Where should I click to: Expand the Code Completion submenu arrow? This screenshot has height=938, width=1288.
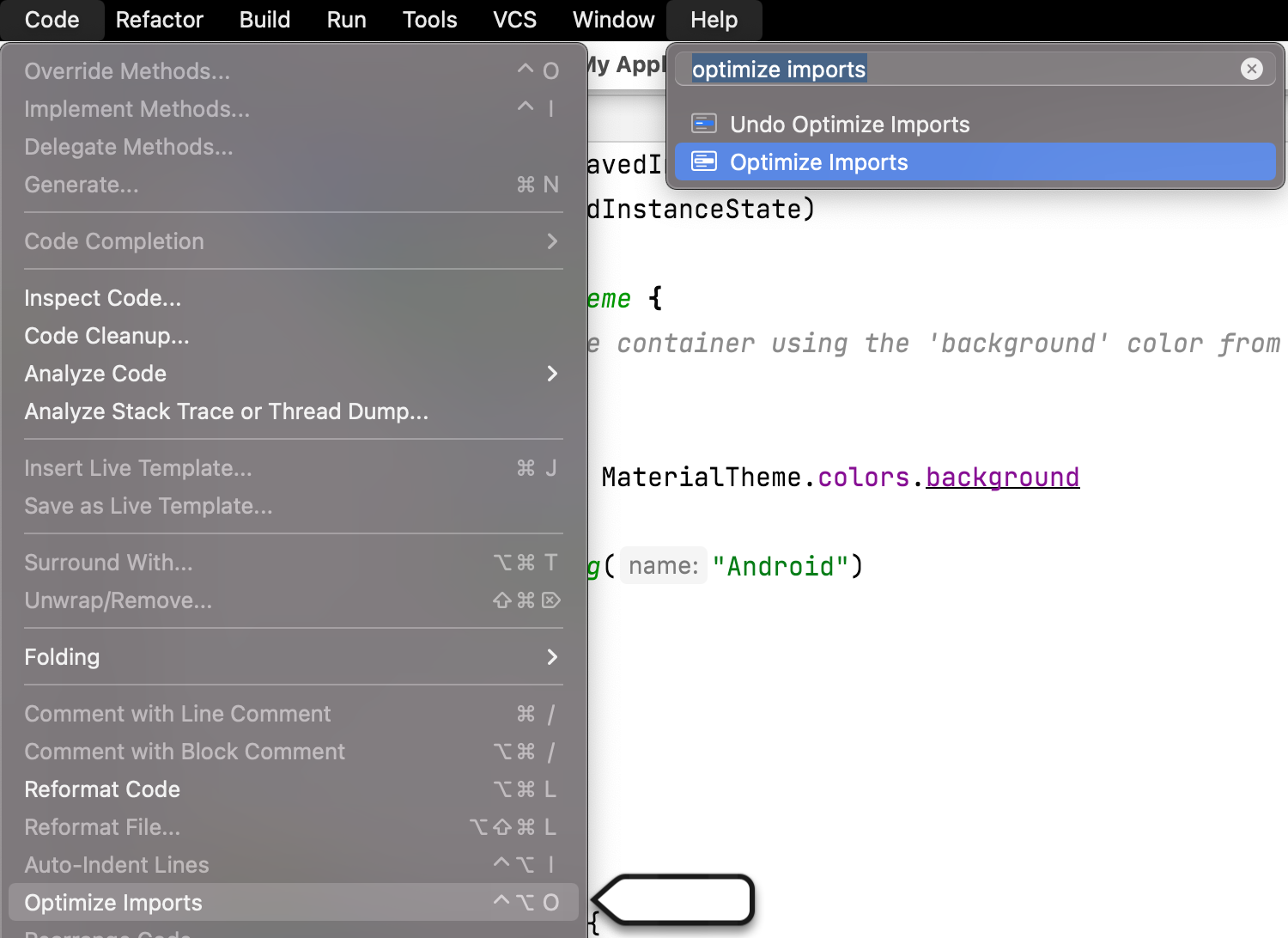[x=552, y=241]
